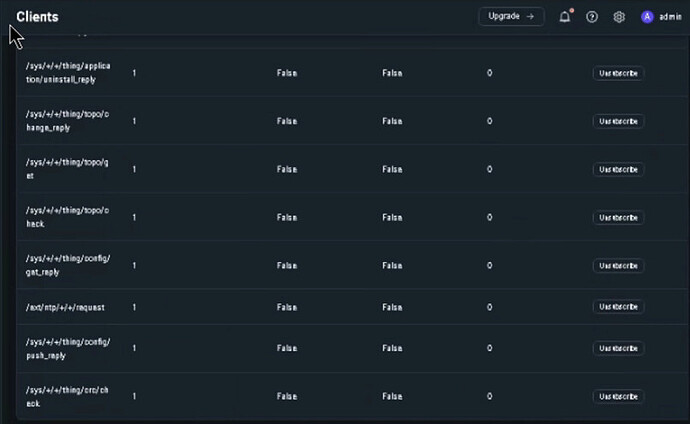Unsubscribe from the crc/check topic
Image resolution: width=690 pixels, height=424 pixels.
618,396
